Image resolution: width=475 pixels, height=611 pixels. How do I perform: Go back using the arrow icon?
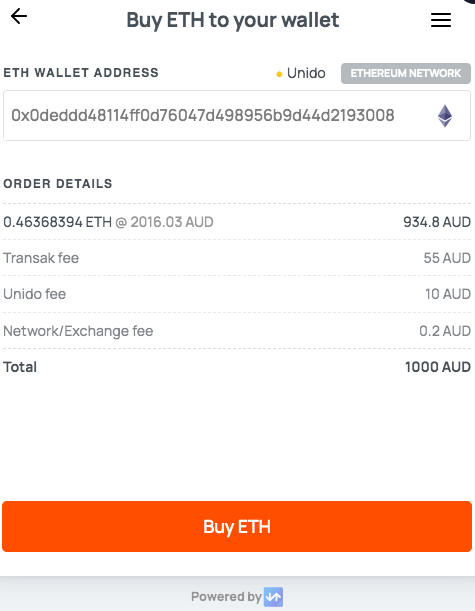coord(19,16)
